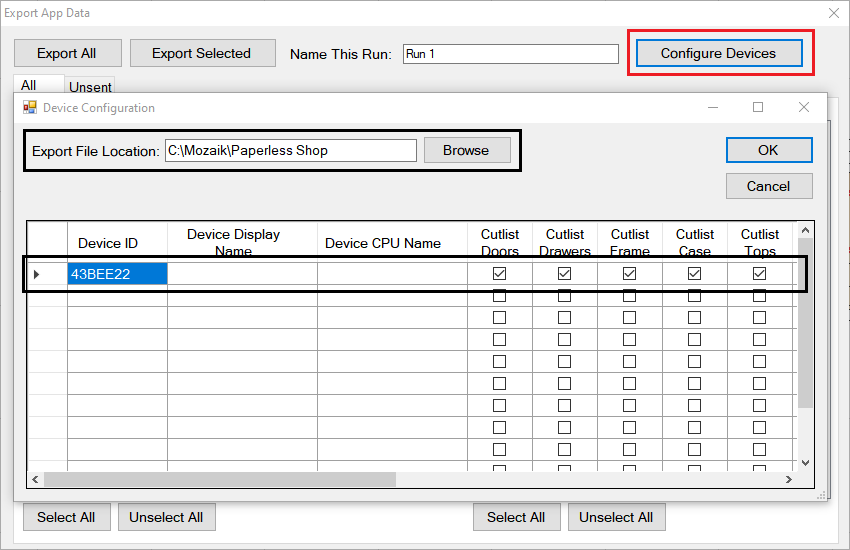This screenshot has width=850, height=550.
Task: Enable Cutlist Case in the second row
Action: (695, 296)
